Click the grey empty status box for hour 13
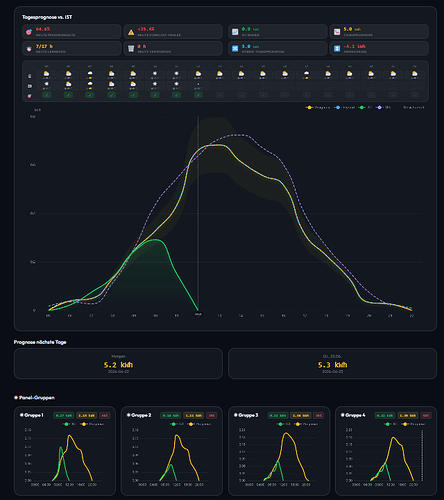444x500 pixels. coord(220,95)
